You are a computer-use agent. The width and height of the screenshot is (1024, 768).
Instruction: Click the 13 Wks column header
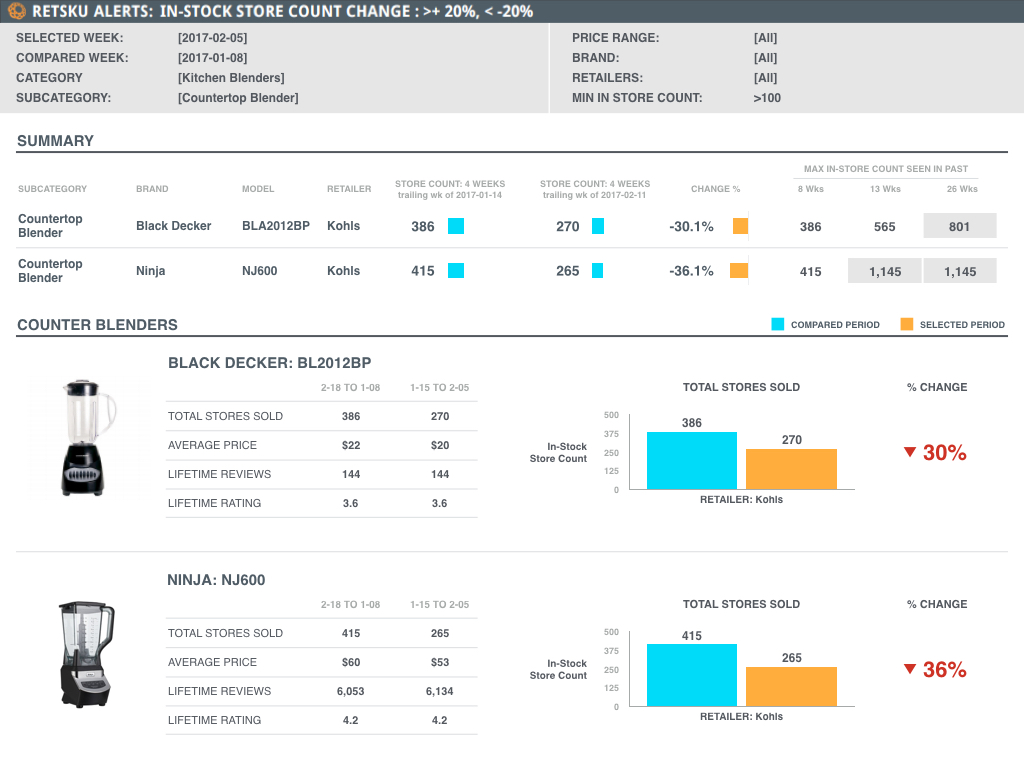885,189
